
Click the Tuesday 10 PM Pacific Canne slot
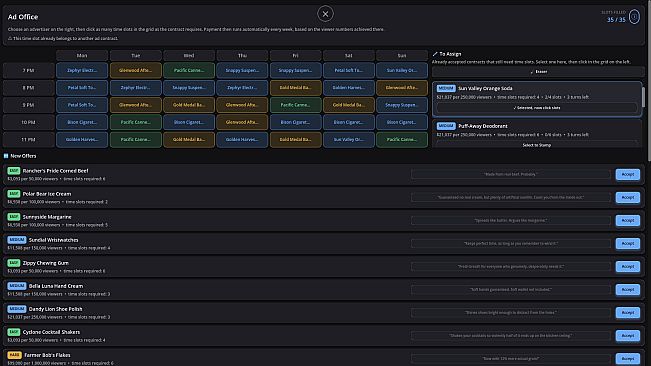pos(135,122)
